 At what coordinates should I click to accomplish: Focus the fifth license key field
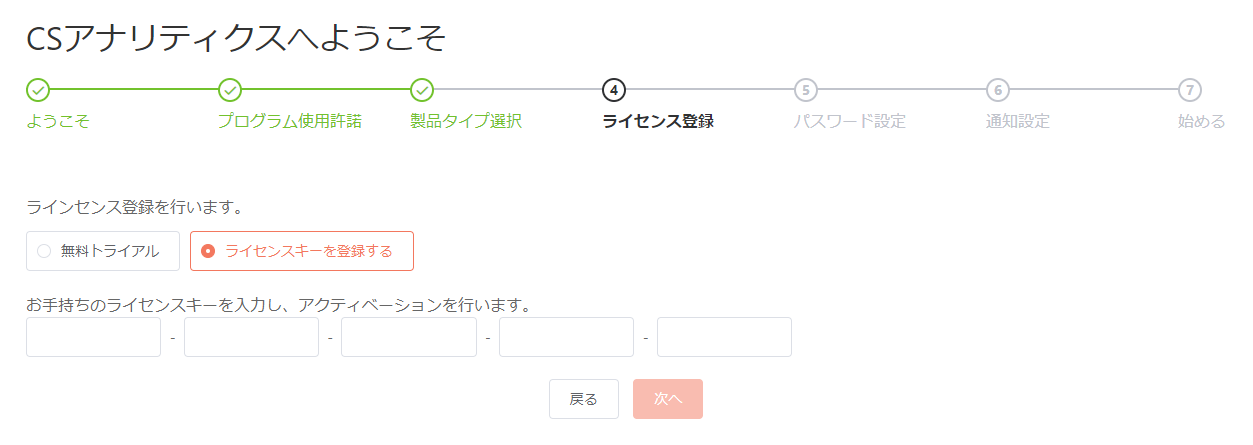[724, 337]
